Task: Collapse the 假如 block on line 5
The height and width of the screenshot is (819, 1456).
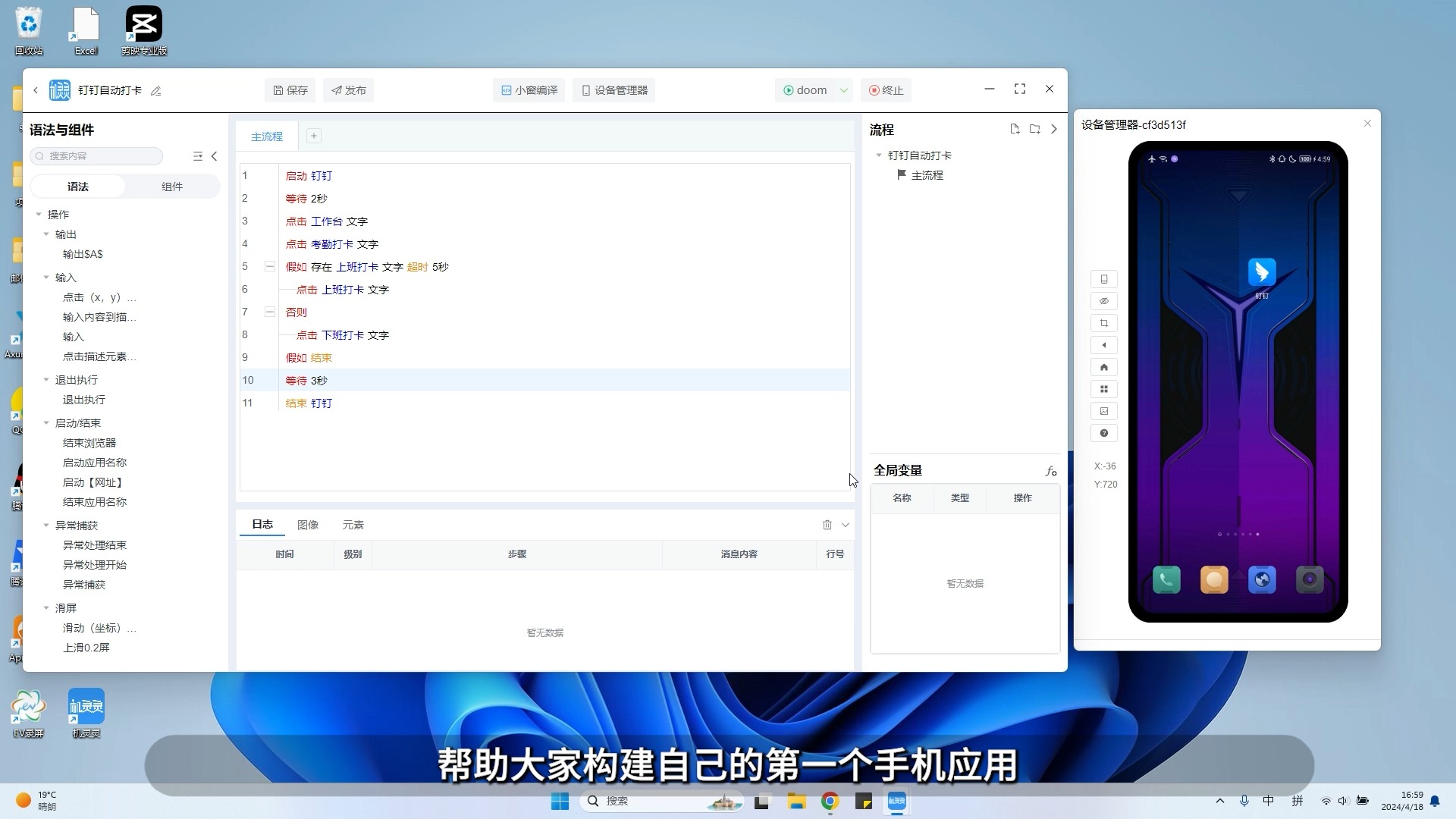Action: 269,266
